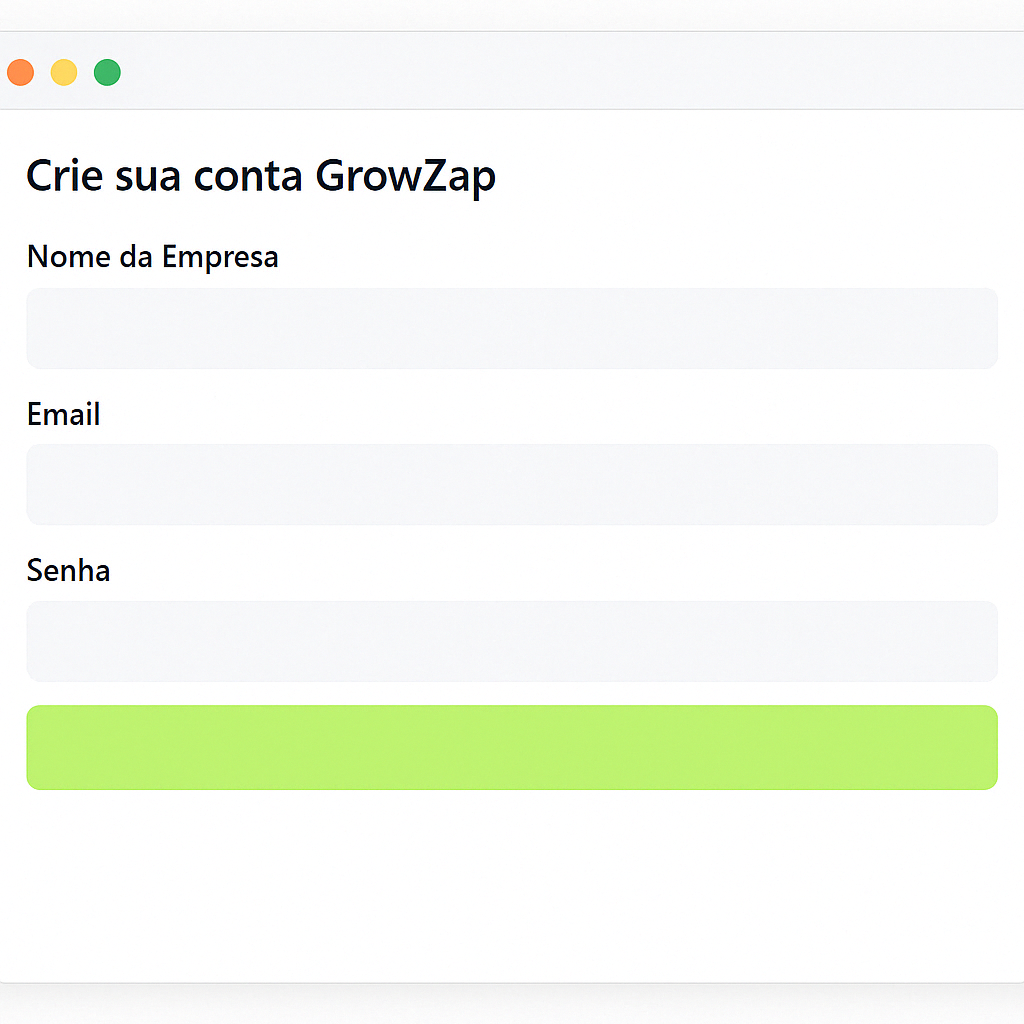
Task: Activate the Senha field below its label
Action: click(512, 641)
